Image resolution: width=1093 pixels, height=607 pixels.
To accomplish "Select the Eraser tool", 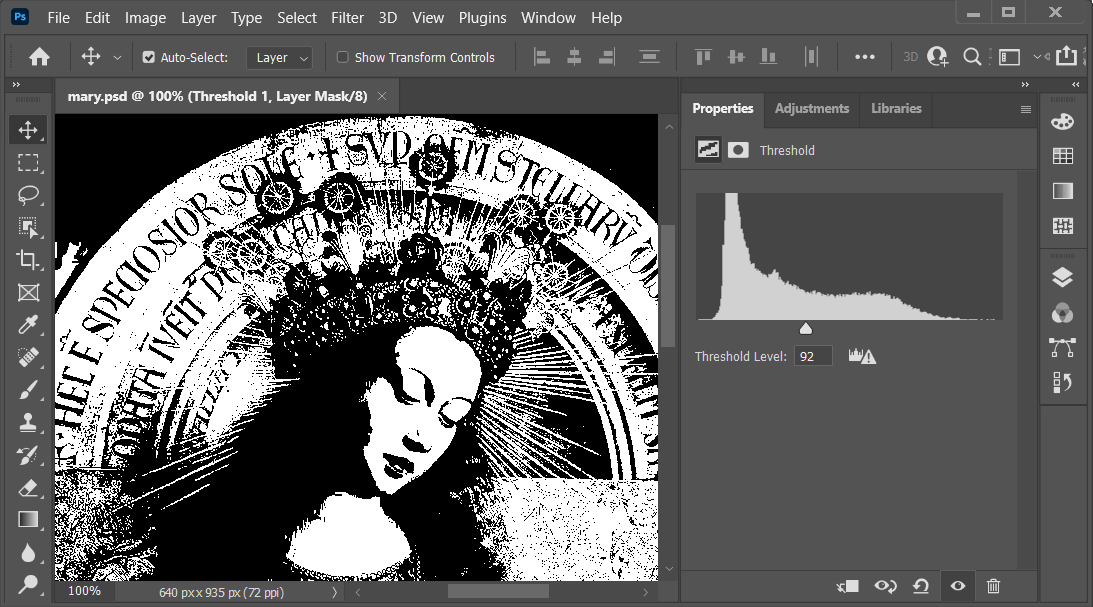I will click(28, 487).
